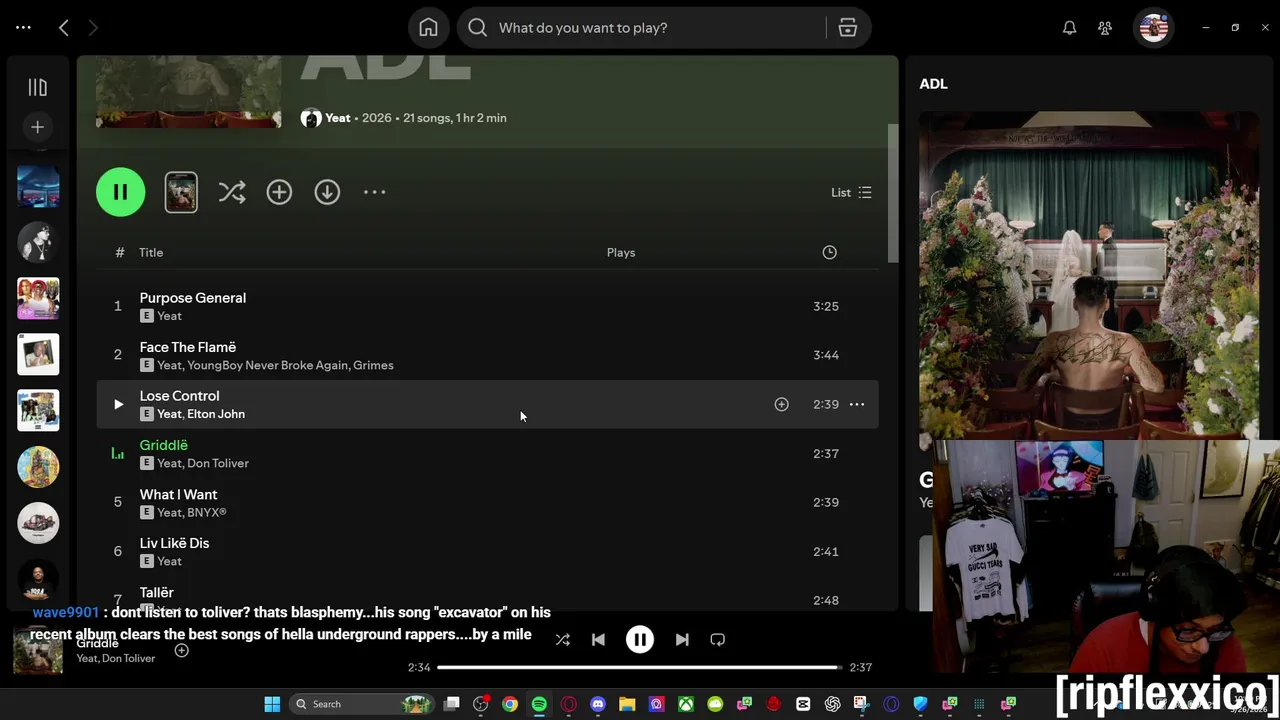The image size is (1280, 720).
Task: Open the List view options dropdown
Action: tap(851, 192)
